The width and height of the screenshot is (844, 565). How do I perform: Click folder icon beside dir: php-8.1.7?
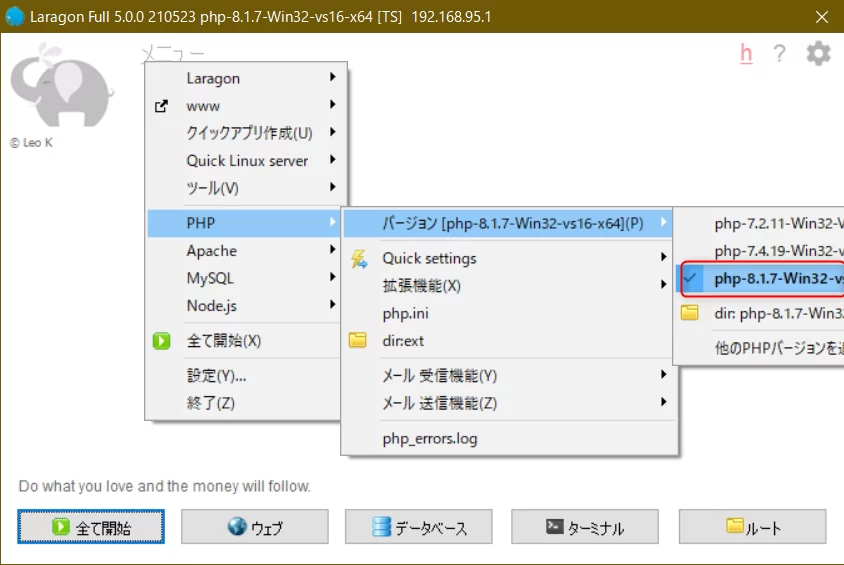coord(690,313)
